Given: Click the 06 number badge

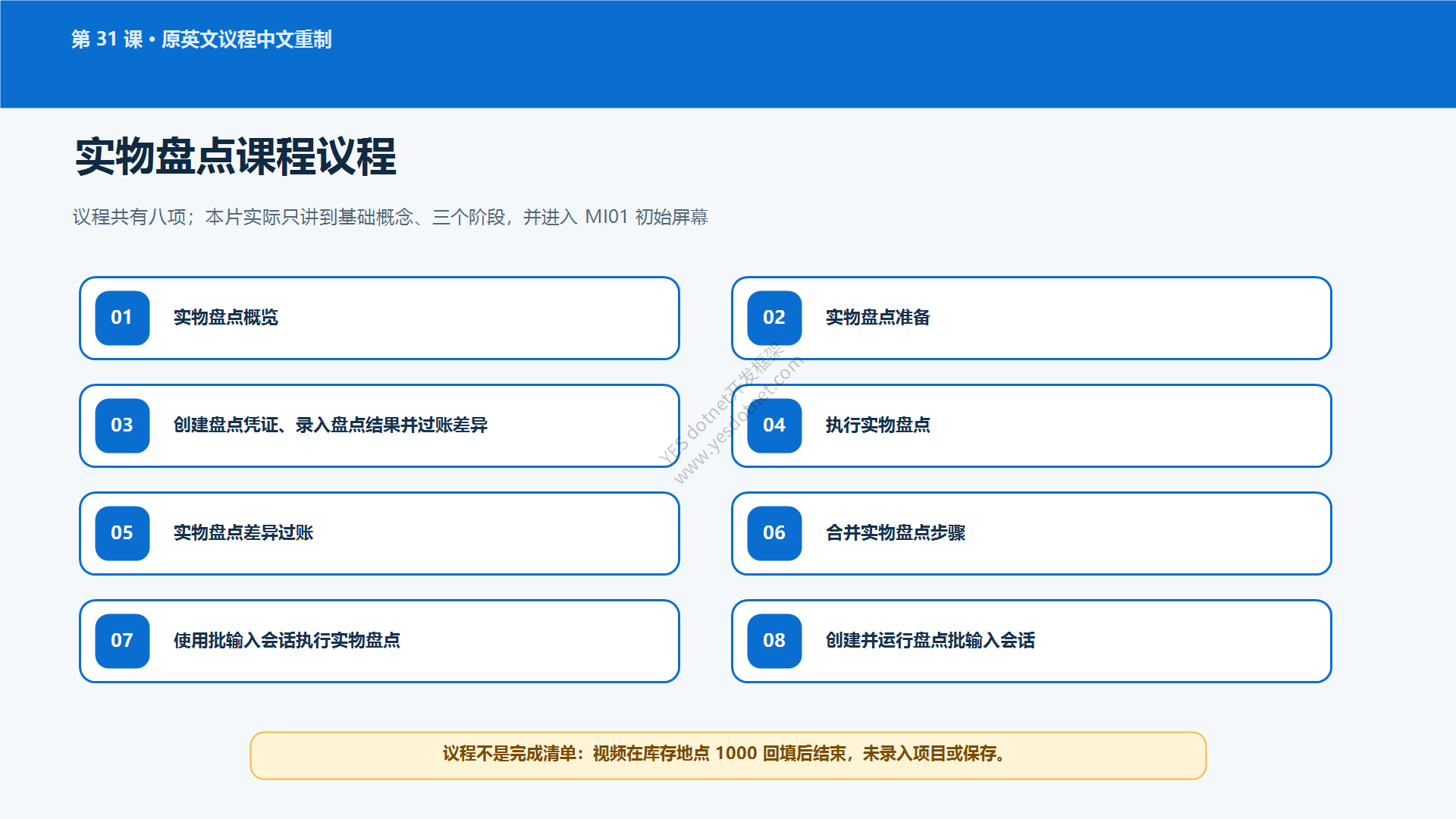Looking at the screenshot, I should (774, 533).
